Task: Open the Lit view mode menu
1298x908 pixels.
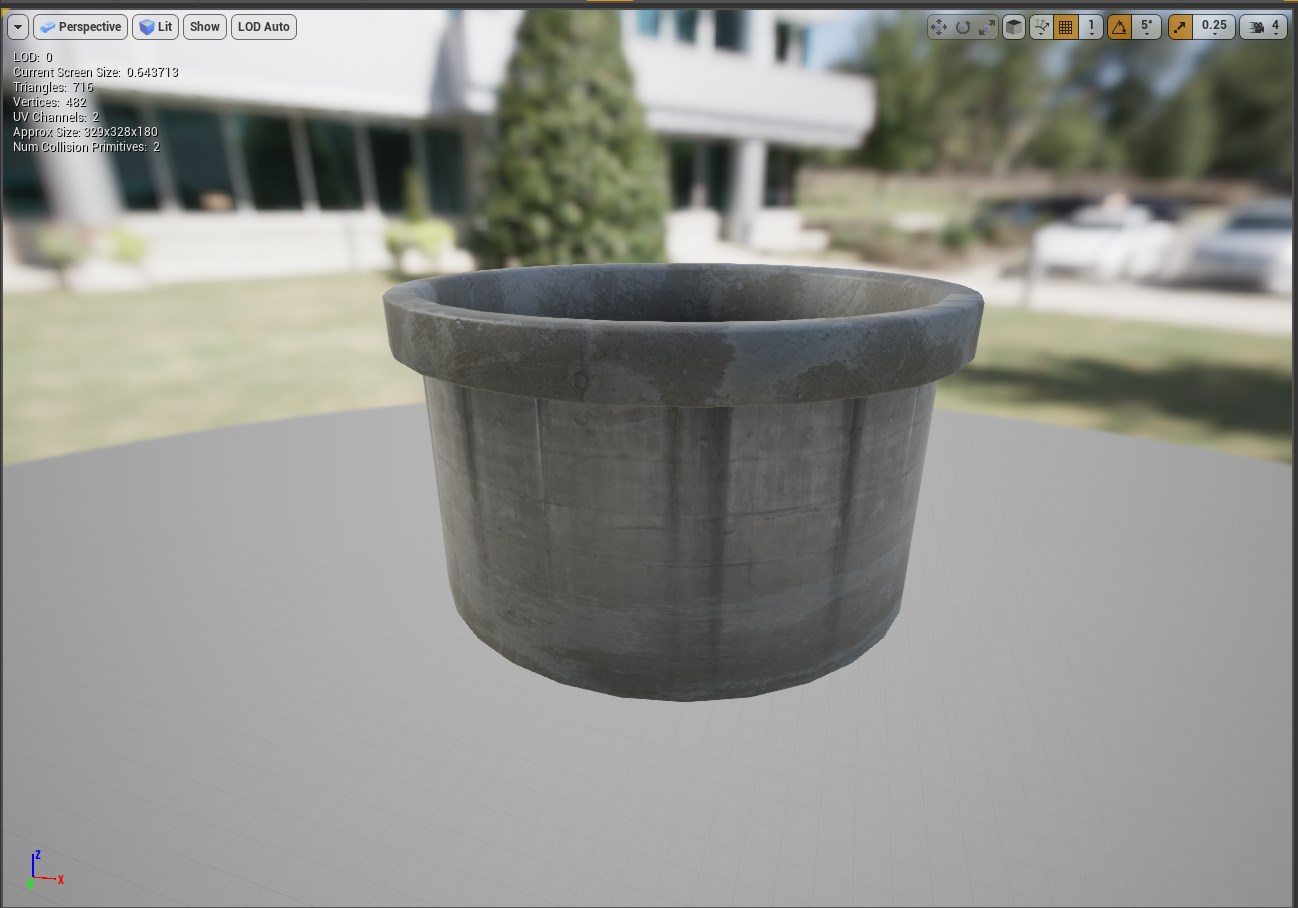Action: 155,27
